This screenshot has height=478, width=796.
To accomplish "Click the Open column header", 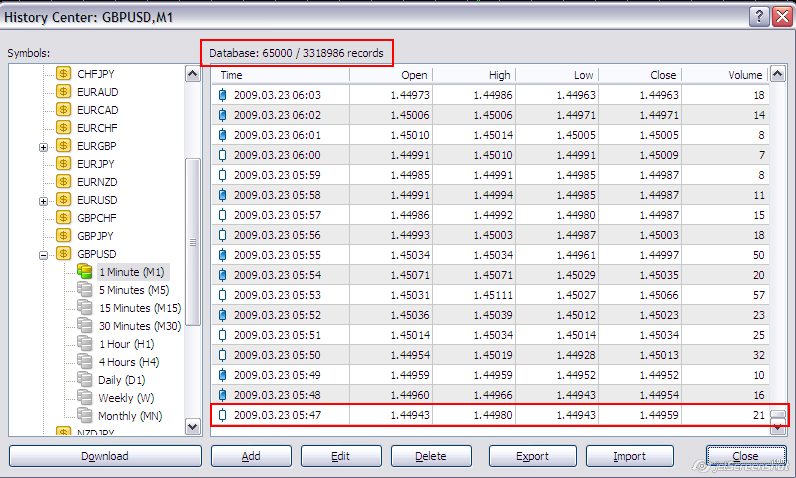I will point(391,75).
